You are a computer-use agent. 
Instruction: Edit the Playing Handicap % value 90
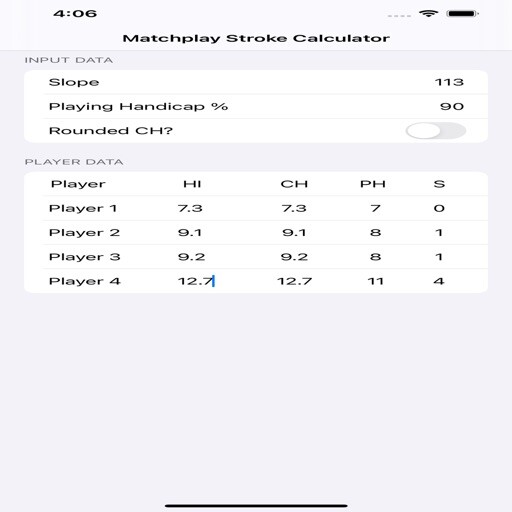[x=452, y=106]
